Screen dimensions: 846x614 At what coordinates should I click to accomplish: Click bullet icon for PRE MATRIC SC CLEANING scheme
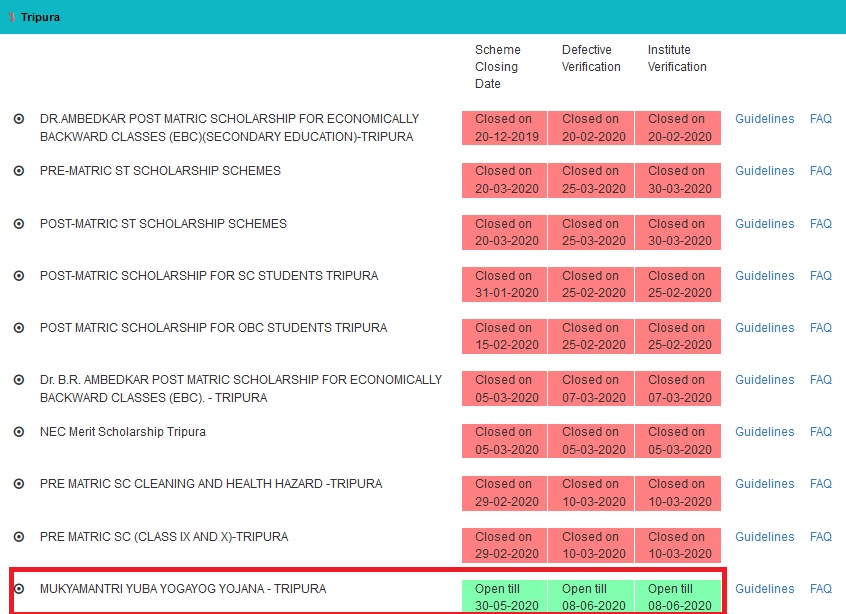(x=19, y=484)
